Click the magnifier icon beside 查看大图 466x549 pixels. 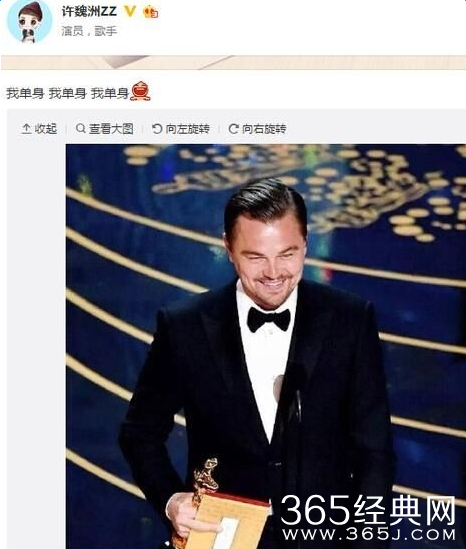pyautogui.click(x=81, y=128)
